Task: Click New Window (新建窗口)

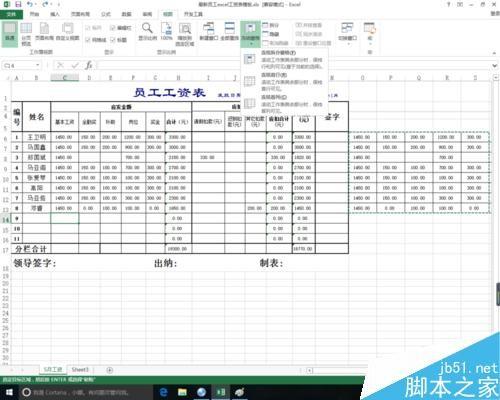Action: click(209, 32)
